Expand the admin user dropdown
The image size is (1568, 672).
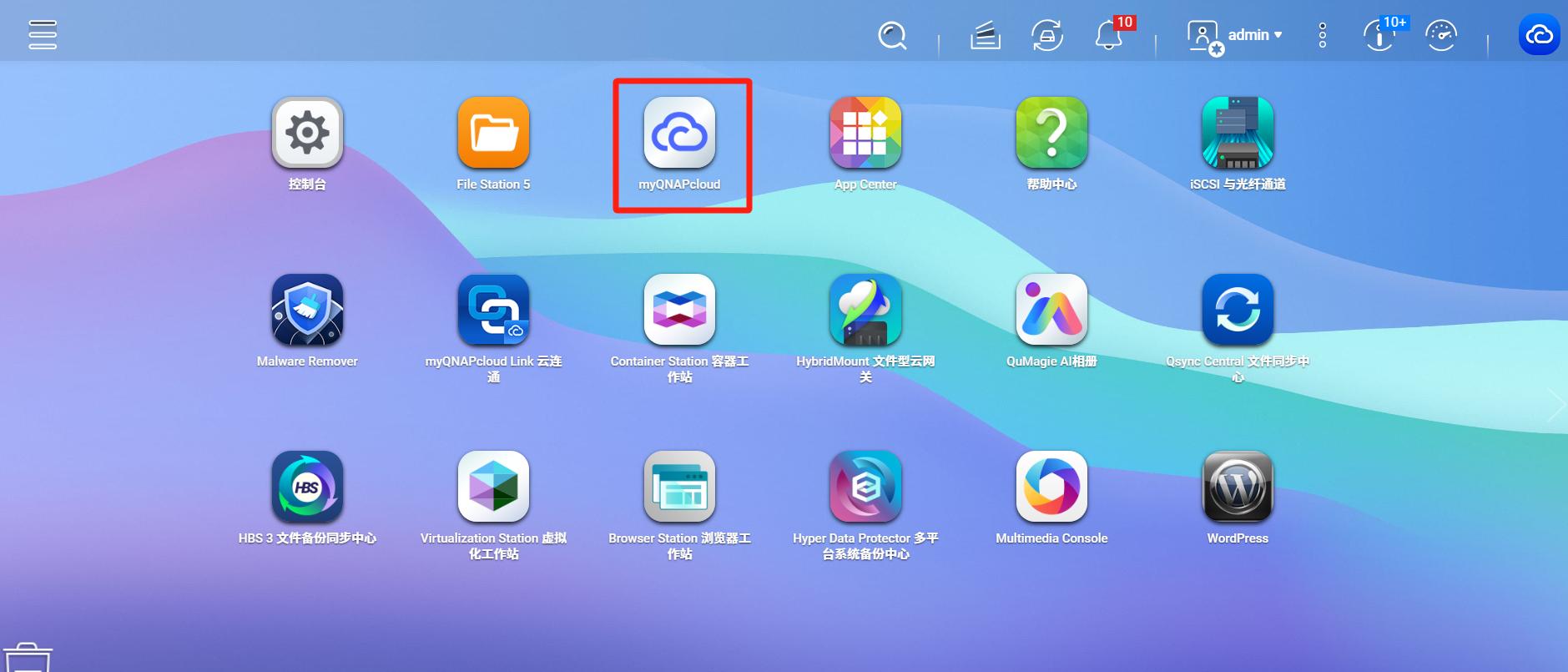click(1255, 35)
